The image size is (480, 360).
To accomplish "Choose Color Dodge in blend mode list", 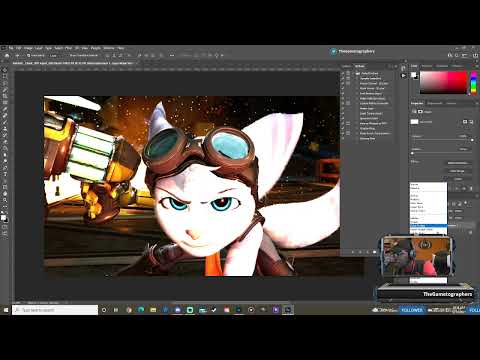I will pyautogui.click(x=428, y=226).
